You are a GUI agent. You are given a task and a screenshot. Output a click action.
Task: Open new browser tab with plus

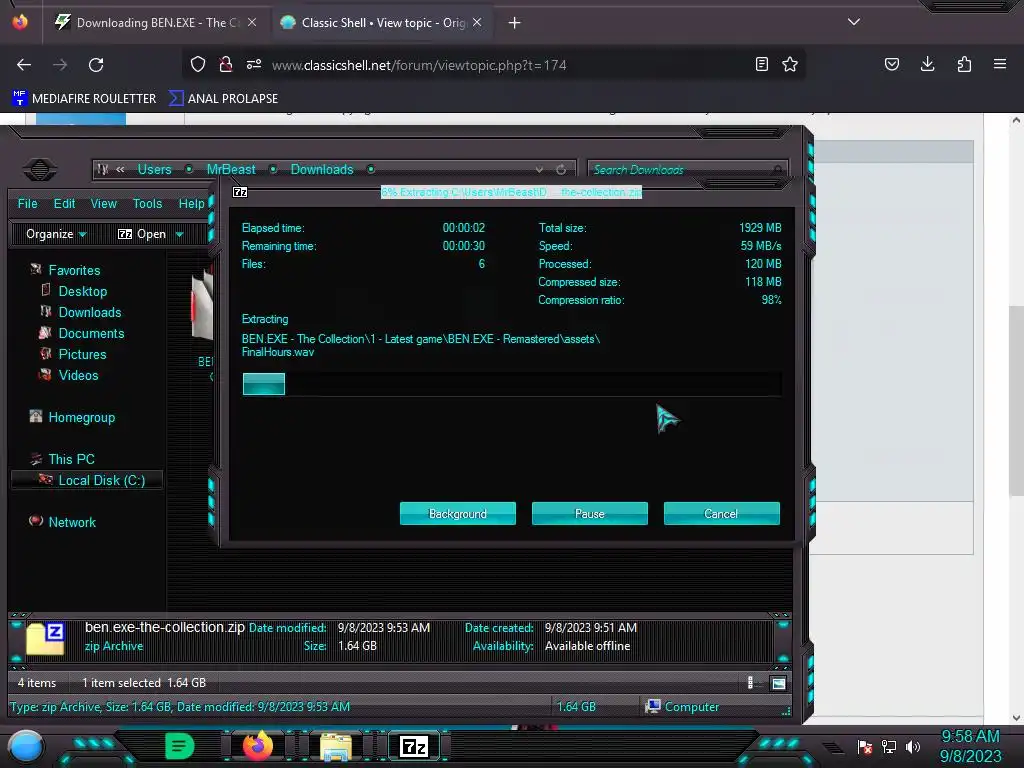point(515,23)
